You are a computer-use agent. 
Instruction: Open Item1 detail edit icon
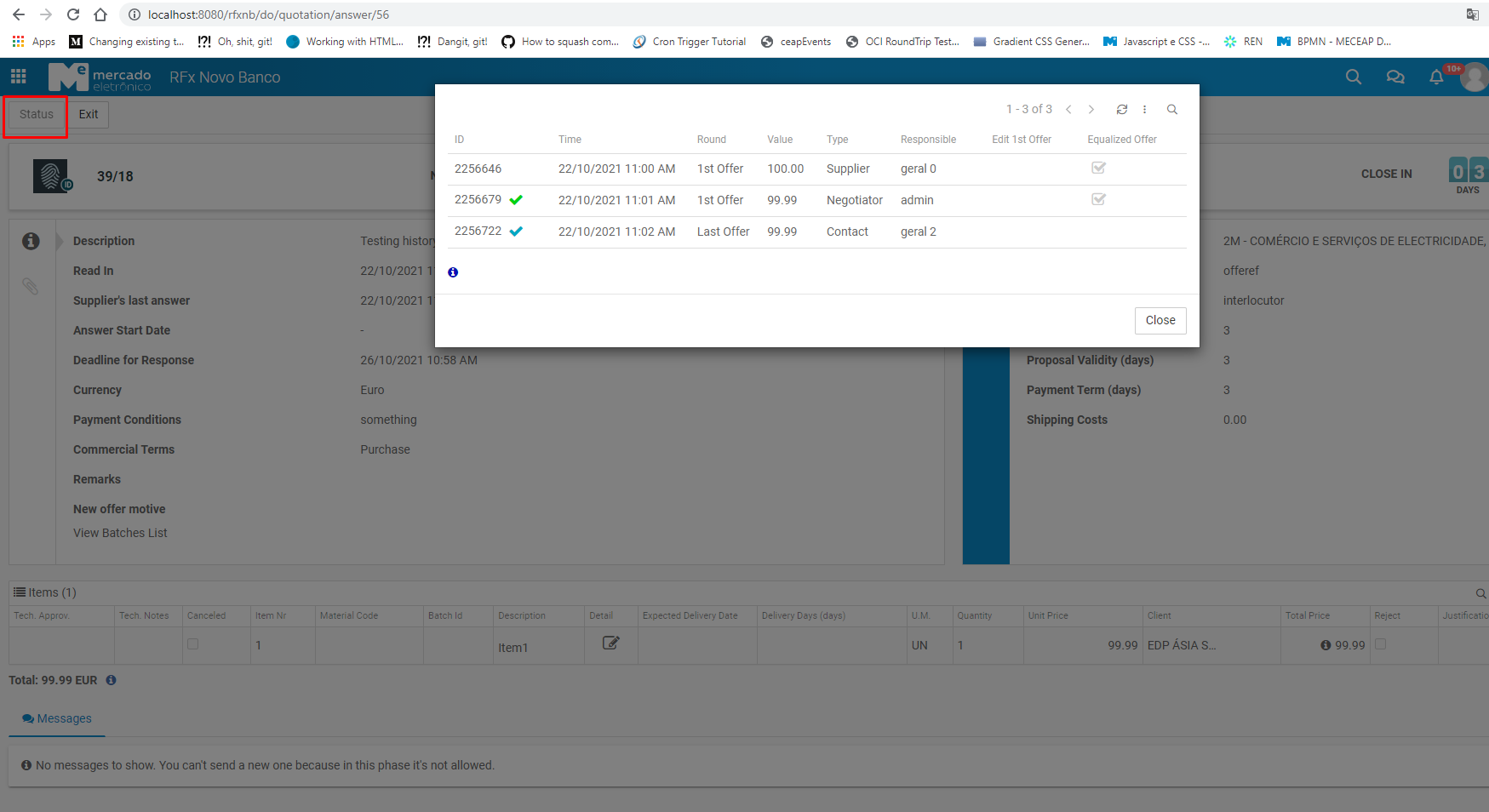[x=610, y=643]
